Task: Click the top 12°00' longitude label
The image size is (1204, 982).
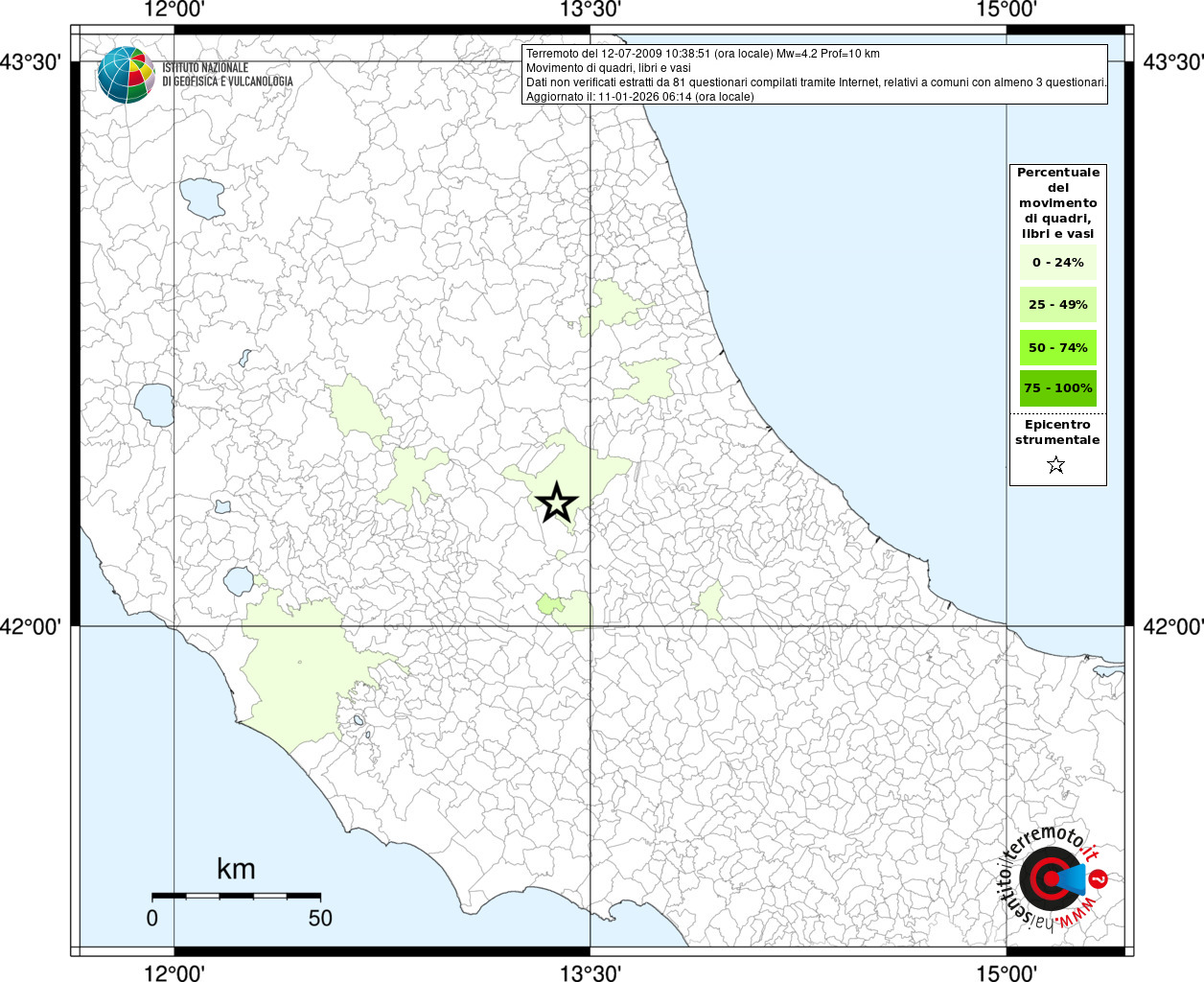Action: coord(174,10)
